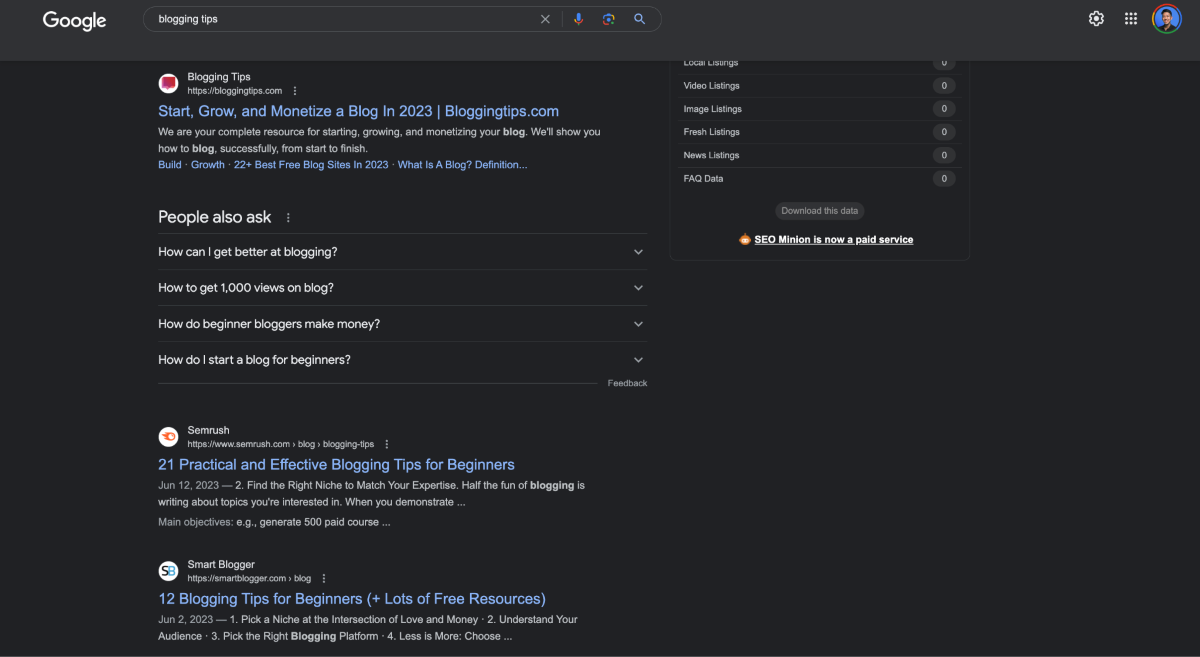Screen dimensions: 1200x657
Task: Click the magnifying glass search icon
Action: 640,19
